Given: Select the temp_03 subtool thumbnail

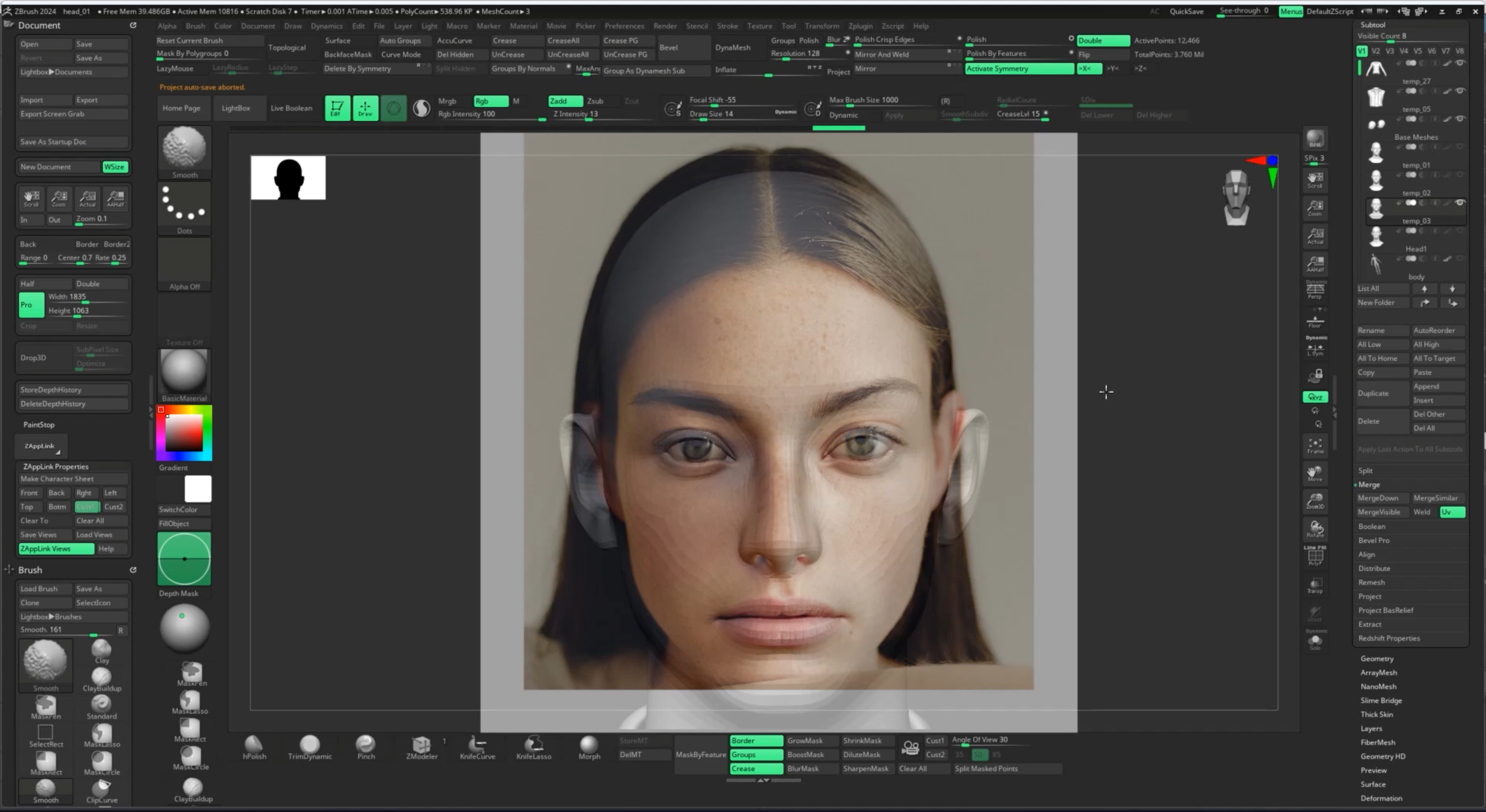Looking at the screenshot, I should click(x=1376, y=208).
